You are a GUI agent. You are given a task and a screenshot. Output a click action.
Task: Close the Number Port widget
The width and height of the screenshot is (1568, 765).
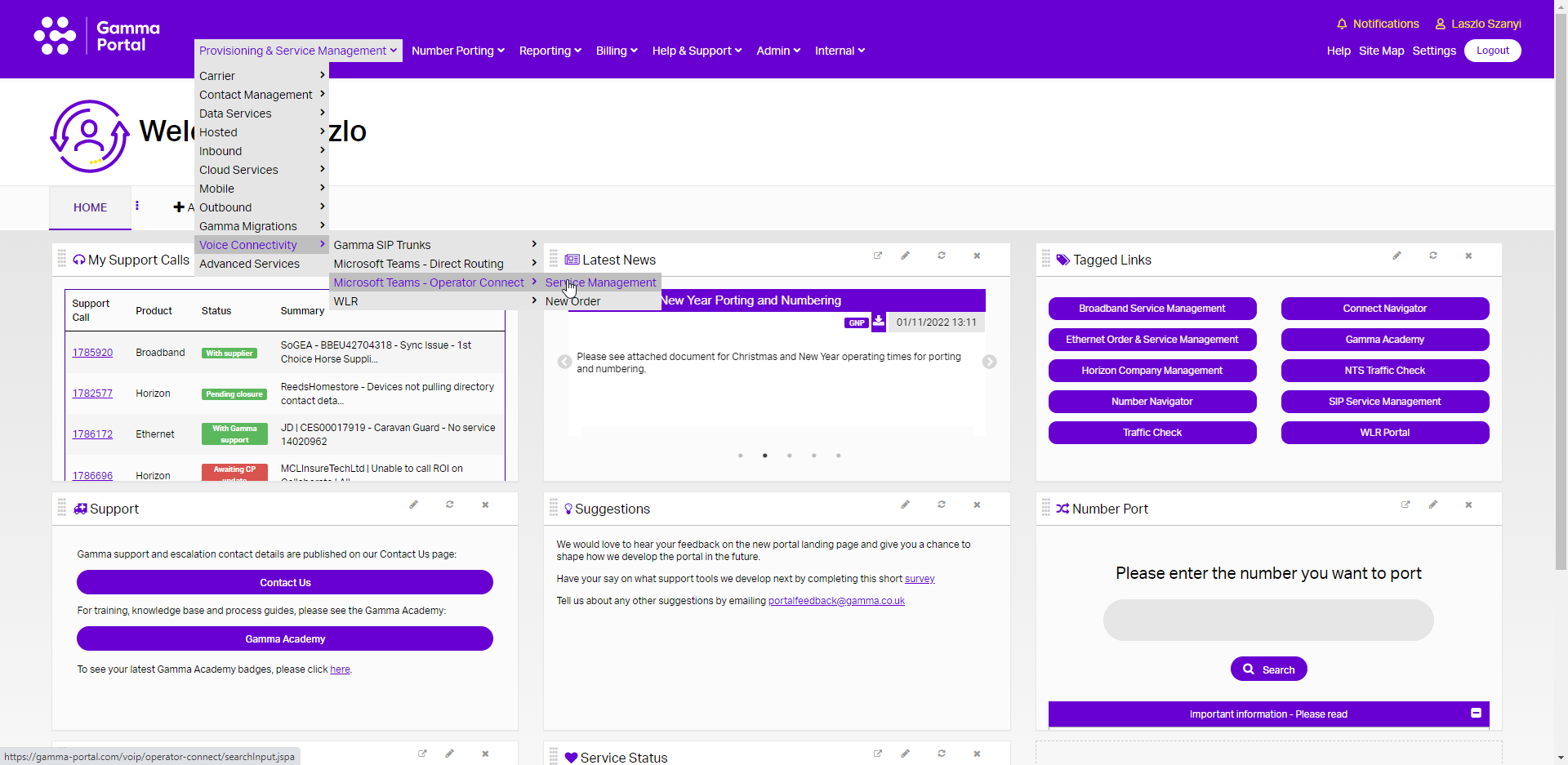tap(1468, 505)
